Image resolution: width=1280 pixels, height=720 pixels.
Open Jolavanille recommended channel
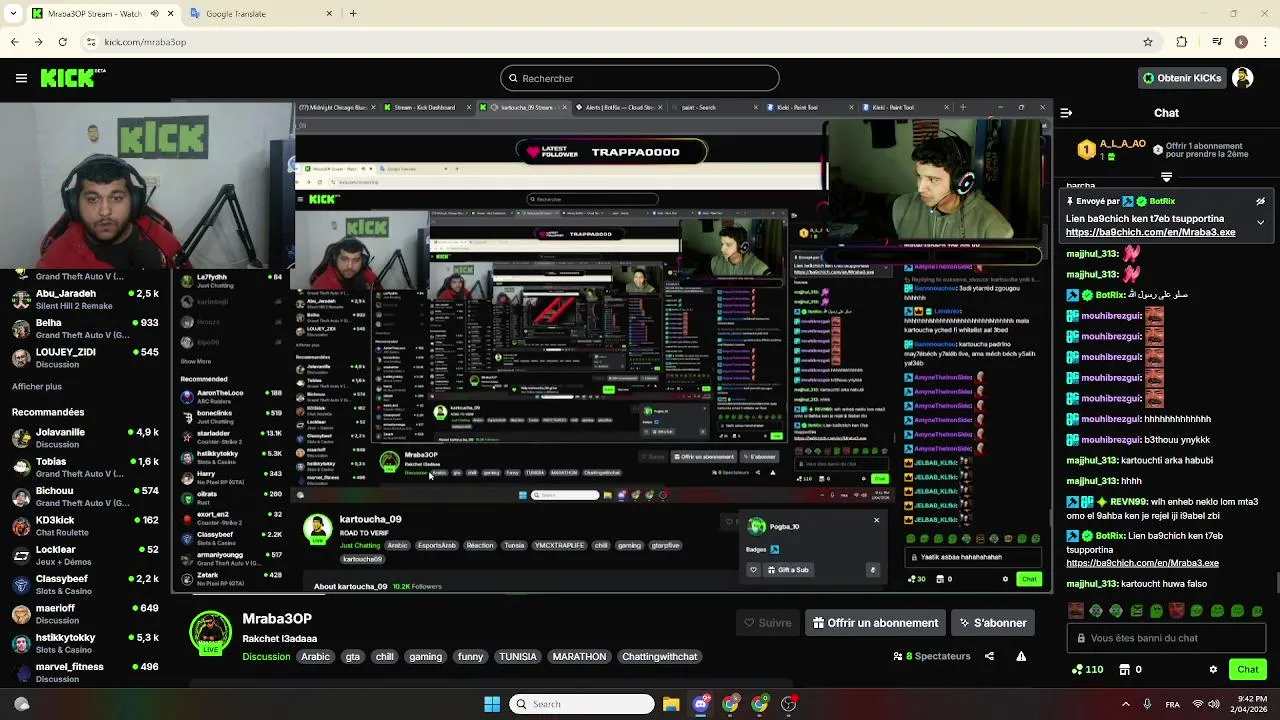pyautogui.click(x=86, y=438)
